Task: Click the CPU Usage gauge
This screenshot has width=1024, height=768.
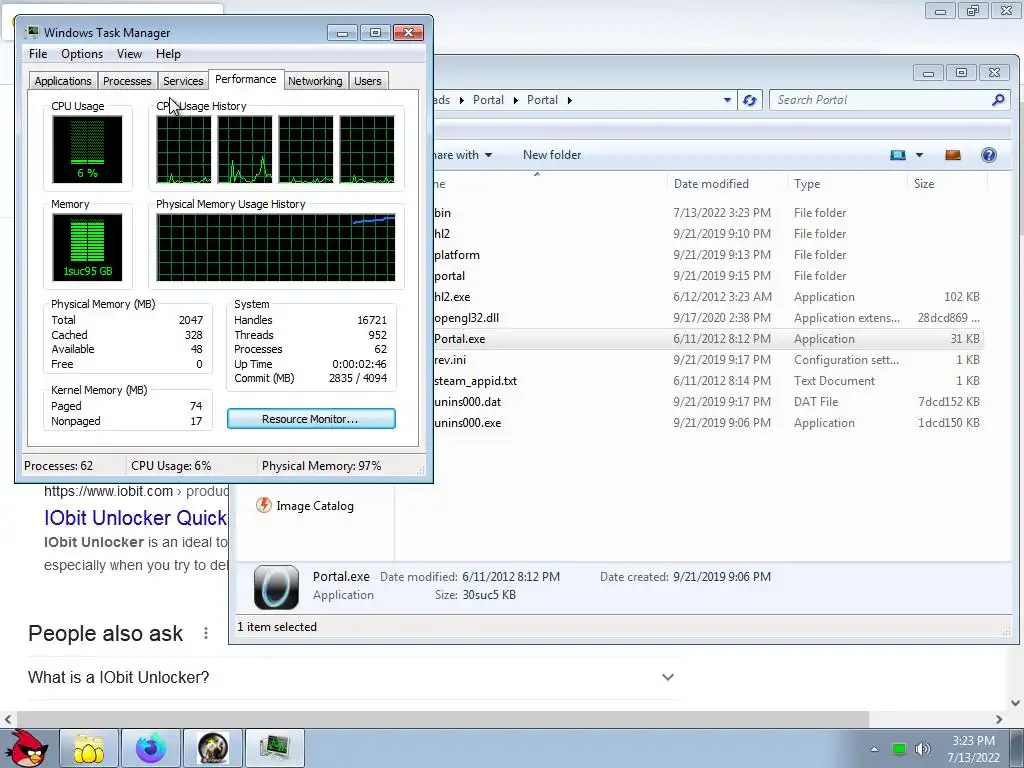Action: [x=87, y=150]
